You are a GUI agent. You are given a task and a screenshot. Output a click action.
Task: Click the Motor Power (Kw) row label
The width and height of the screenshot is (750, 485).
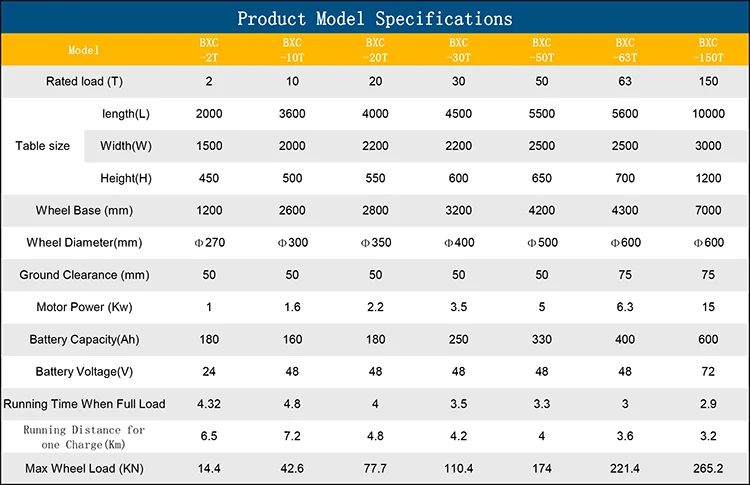[84, 307]
